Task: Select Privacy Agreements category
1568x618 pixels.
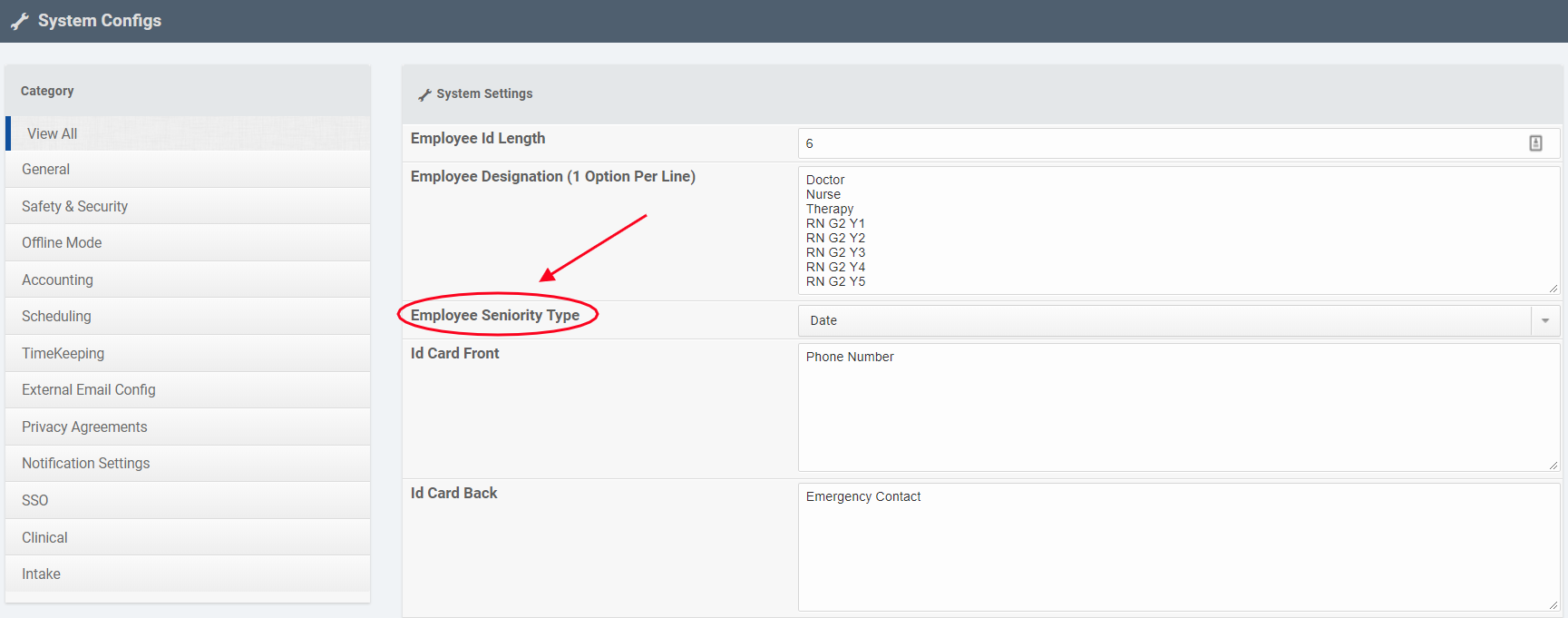Action: click(84, 427)
